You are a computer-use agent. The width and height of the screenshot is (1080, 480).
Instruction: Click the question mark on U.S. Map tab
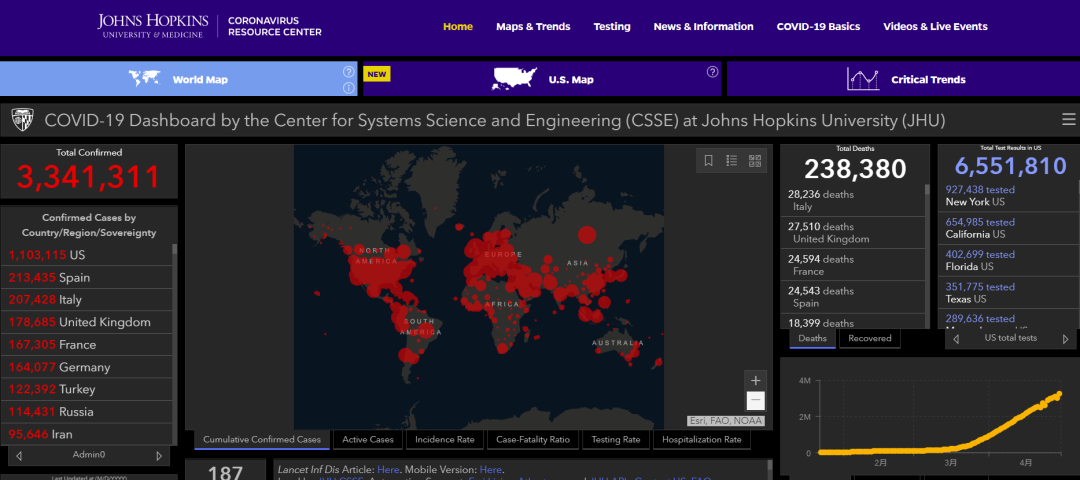(x=712, y=72)
